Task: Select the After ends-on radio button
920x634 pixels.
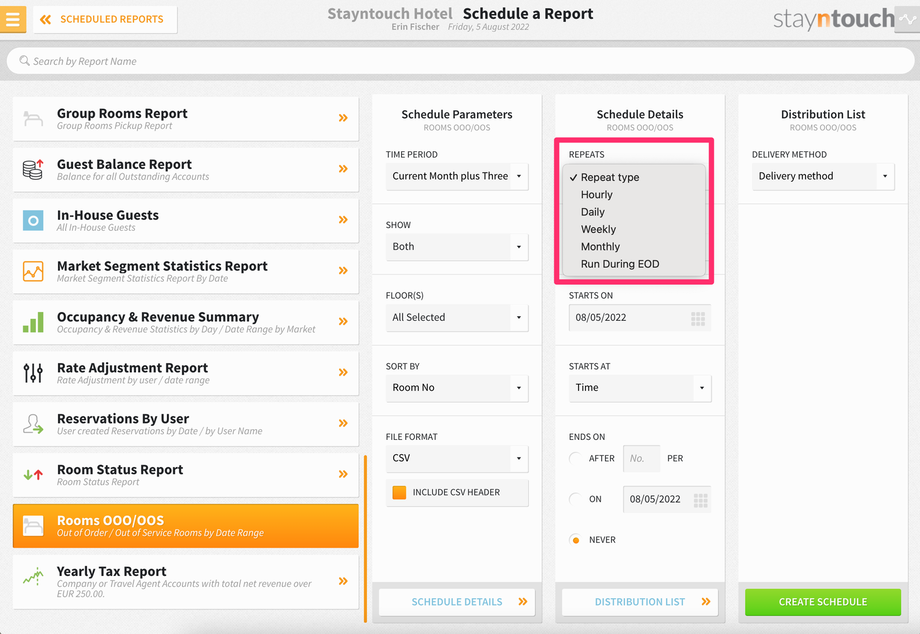Action: point(576,459)
